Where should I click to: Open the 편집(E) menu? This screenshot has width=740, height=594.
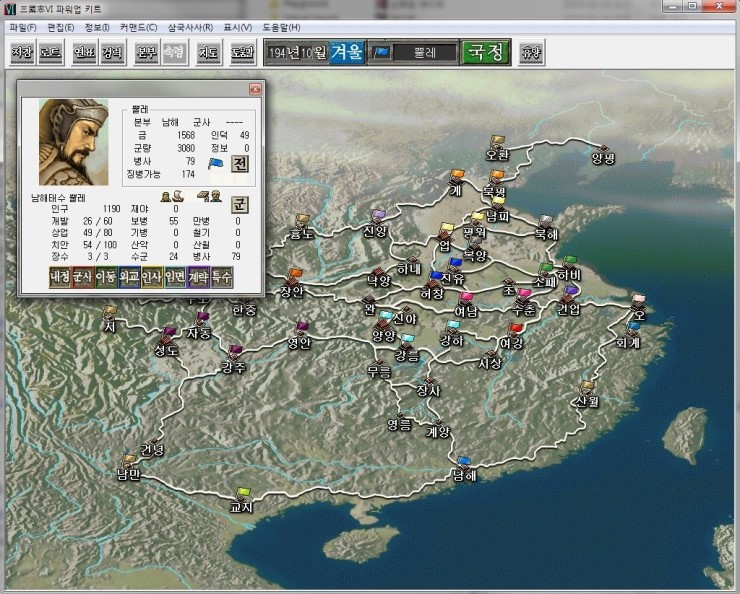pyautogui.click(x=61, y=27)
